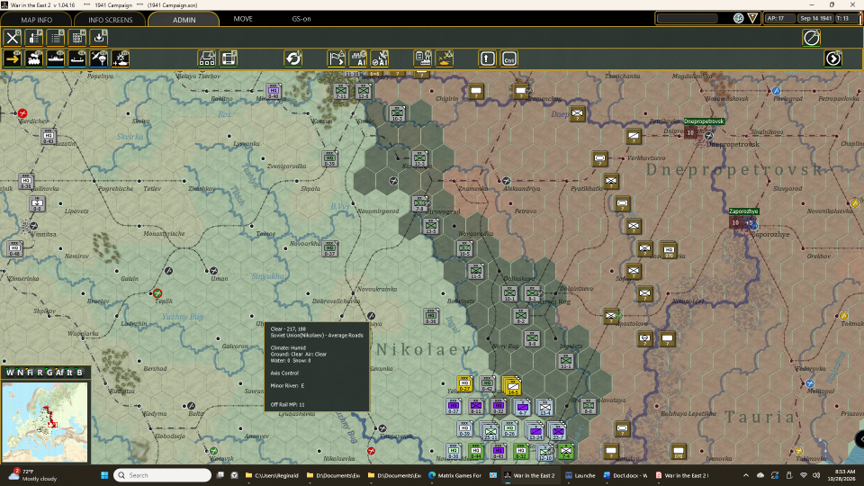The width and height of the screenshot is (864, 486).
Task: Click the build fortified zone icon
Action: (207, 58)
